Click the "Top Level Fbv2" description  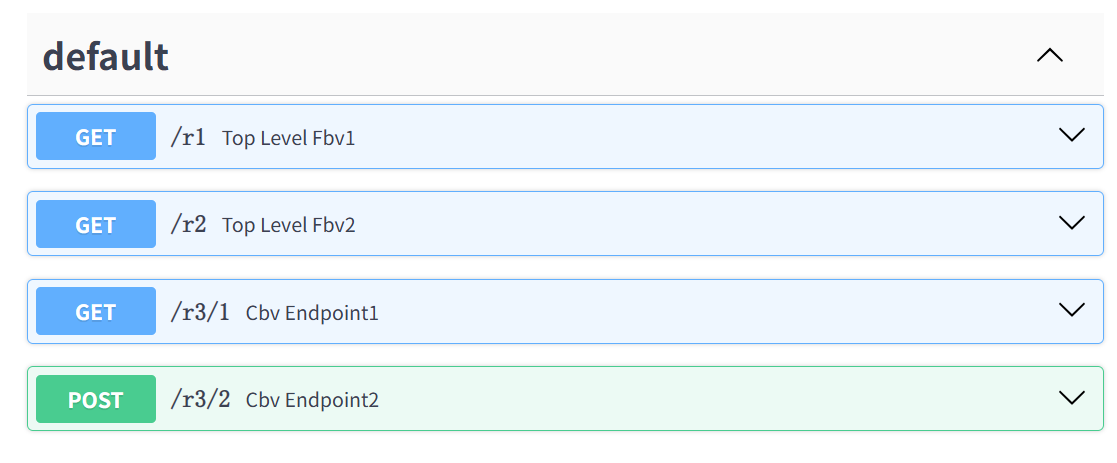288,225
